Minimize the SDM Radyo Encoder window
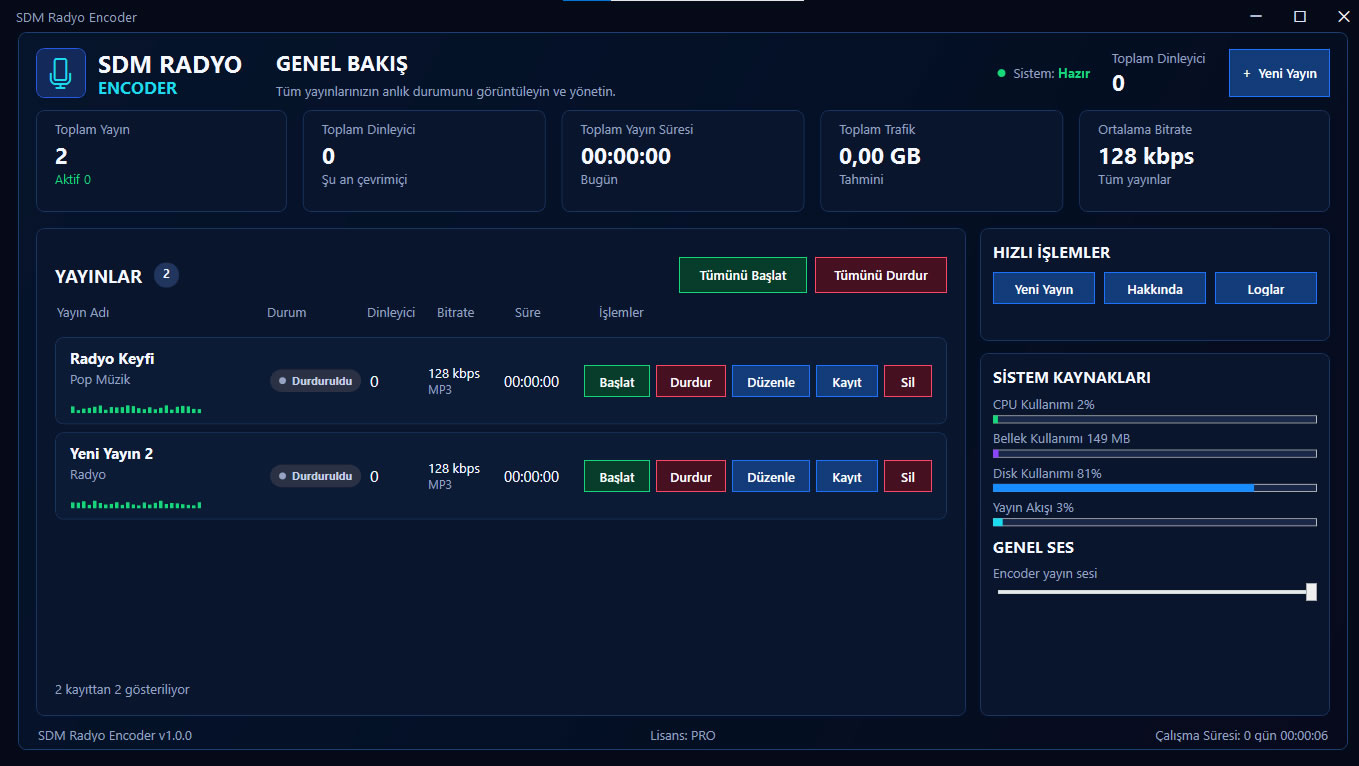Image resolution: width=1359 pixels, height=766 pixels. pyautogui.click(x=1256, y=16)
